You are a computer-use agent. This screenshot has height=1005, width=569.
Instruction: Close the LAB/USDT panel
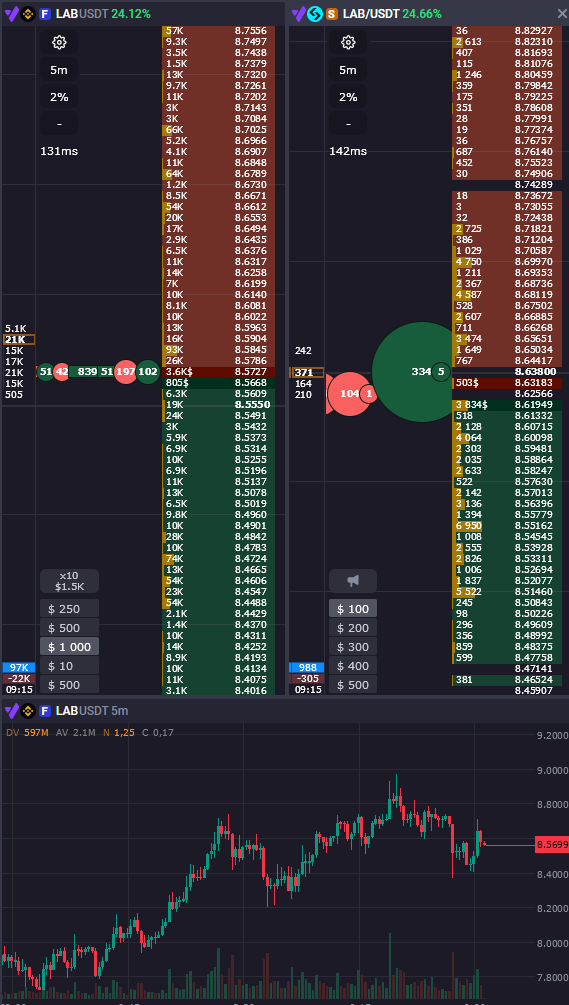562,13
